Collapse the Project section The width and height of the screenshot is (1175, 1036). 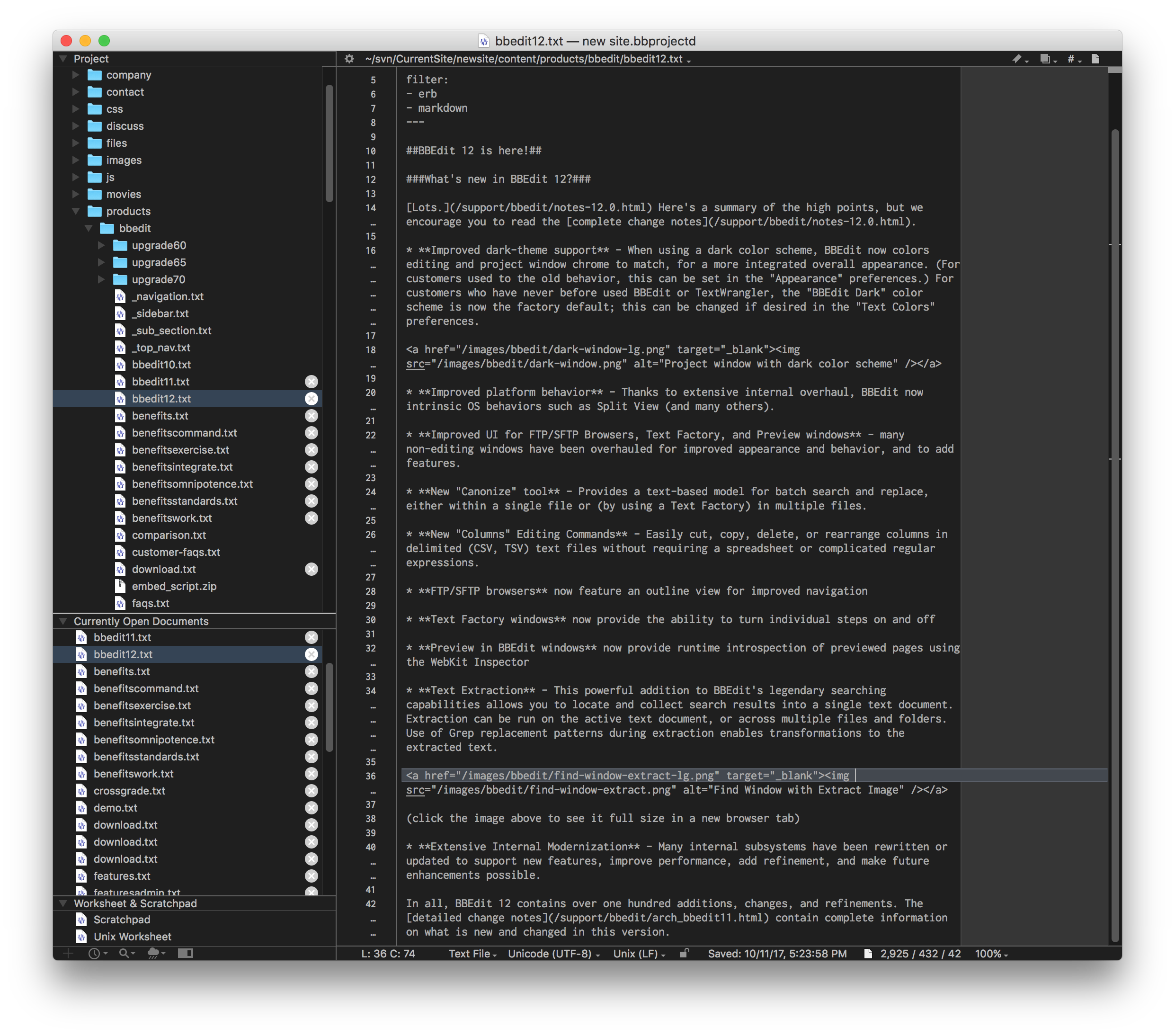(63, 59)
